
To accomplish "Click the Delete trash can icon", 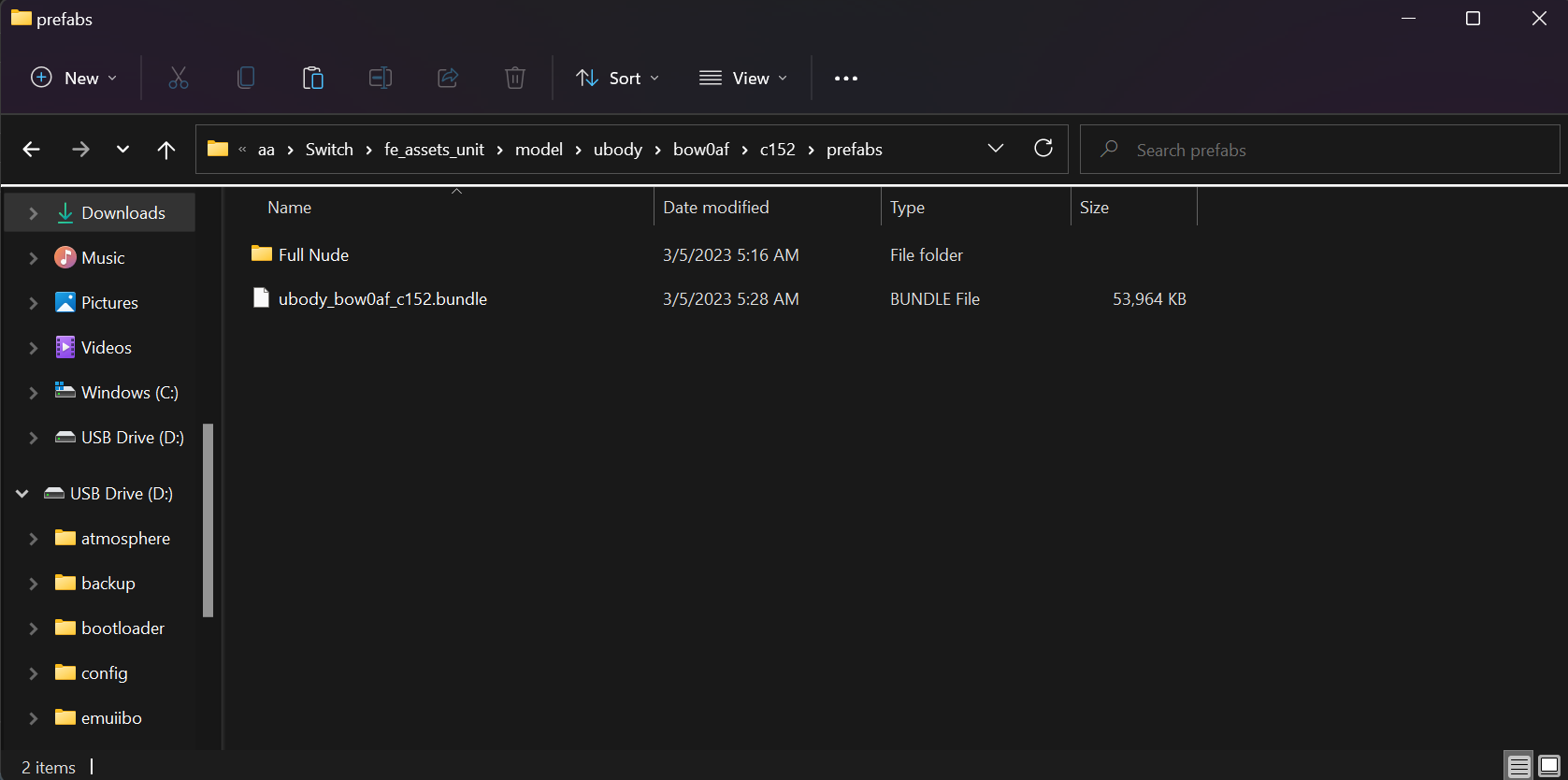I will (515, 79).
